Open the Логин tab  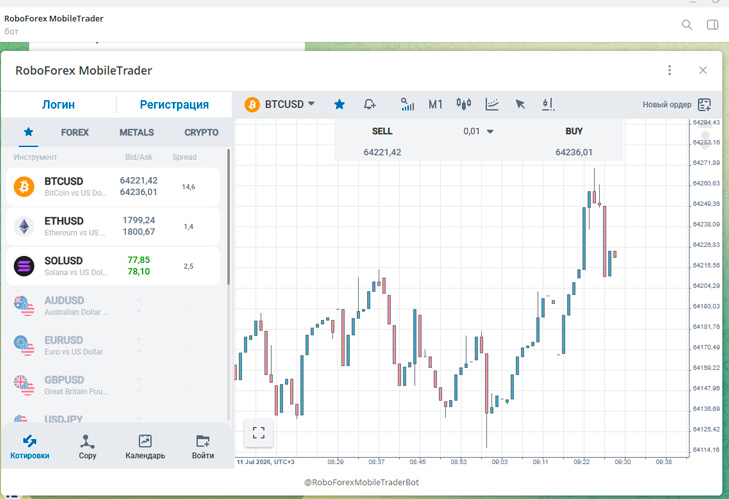(58, 104)
